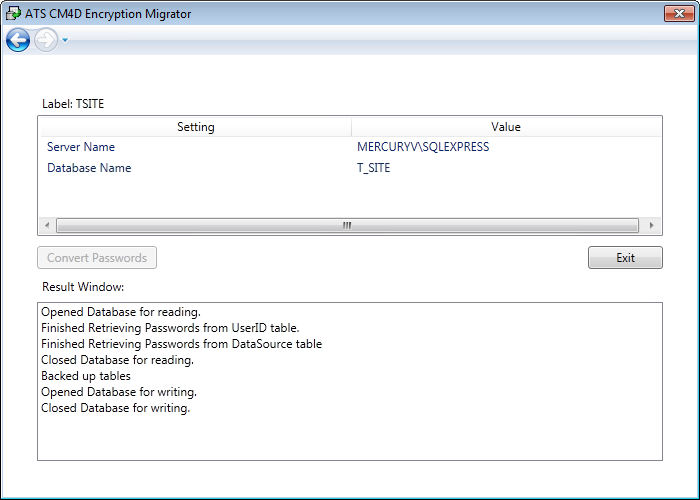The image size is (700, 500).
Task: Click the back navigation arrow
Action: [18, 40]
